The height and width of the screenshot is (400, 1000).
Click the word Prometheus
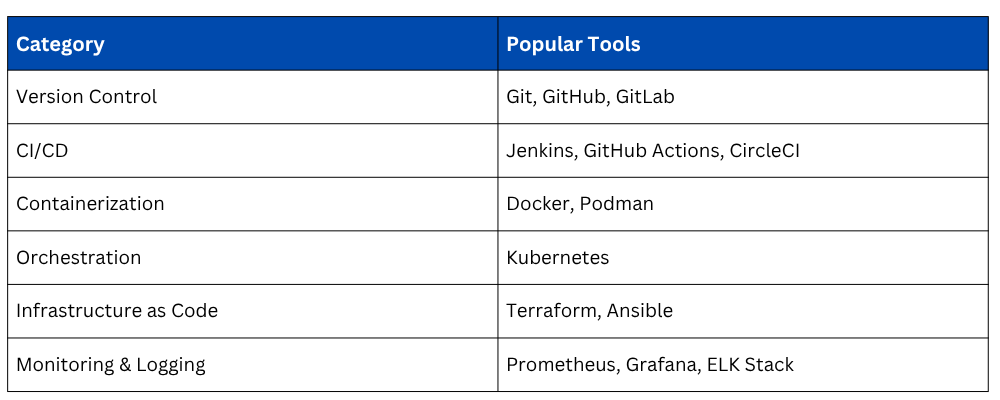(559, 364)
